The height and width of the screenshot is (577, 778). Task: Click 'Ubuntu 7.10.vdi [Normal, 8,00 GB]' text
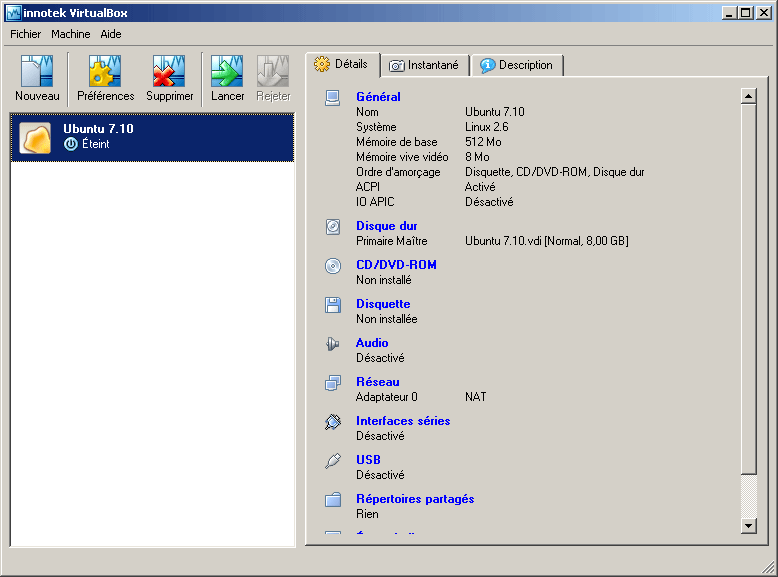click(x=546, y=241)
